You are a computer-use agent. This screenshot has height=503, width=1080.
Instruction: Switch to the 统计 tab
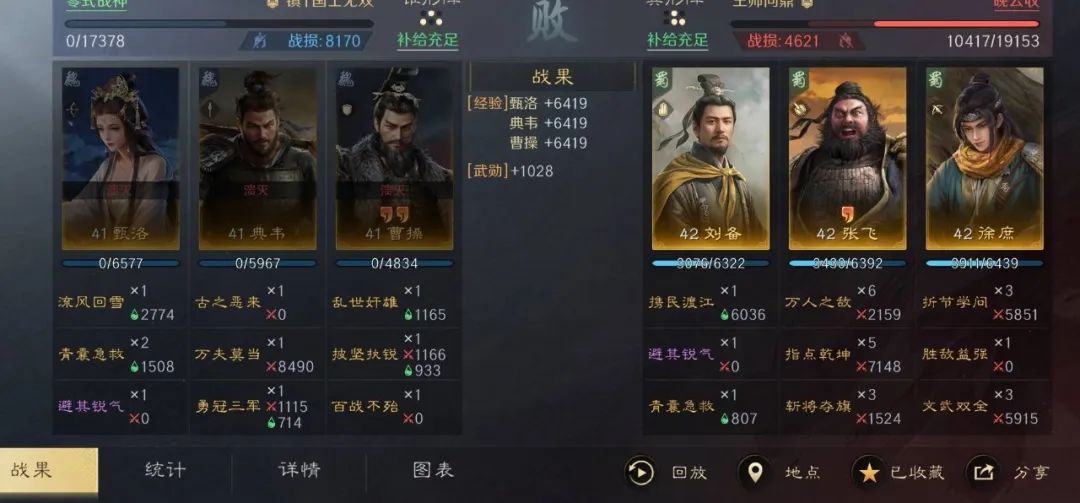(x=165, y=471)
